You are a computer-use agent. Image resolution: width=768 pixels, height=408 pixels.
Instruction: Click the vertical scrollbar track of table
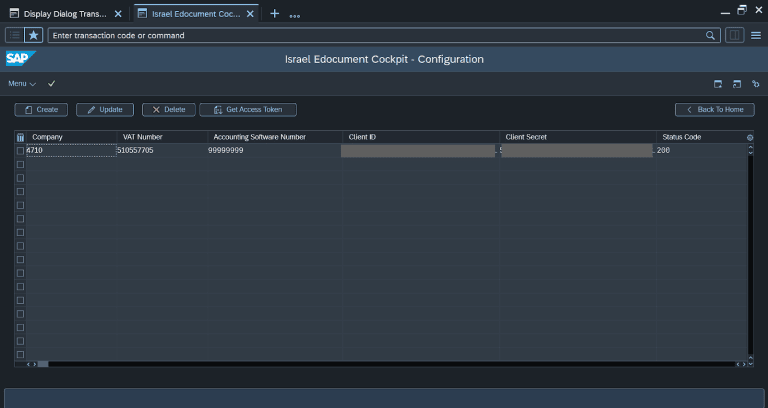tap(750, 255)
